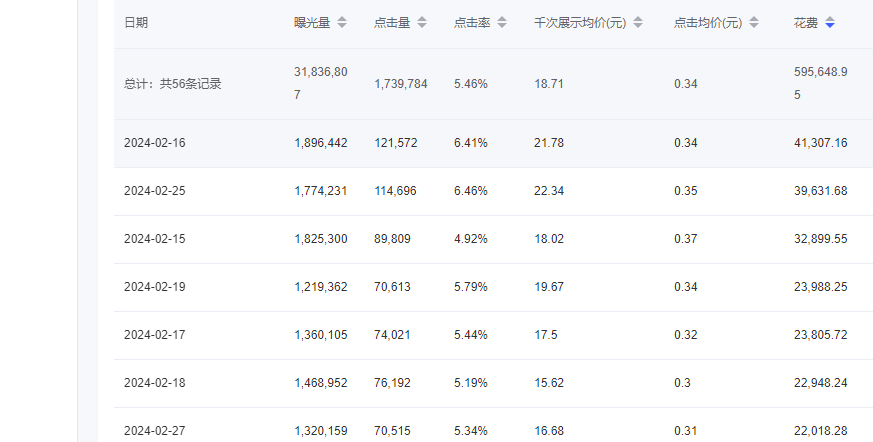Select the 2024-02-16 date row
This screenshot has width=873, height=442.
pyautogui.click(x=154, y=143)
